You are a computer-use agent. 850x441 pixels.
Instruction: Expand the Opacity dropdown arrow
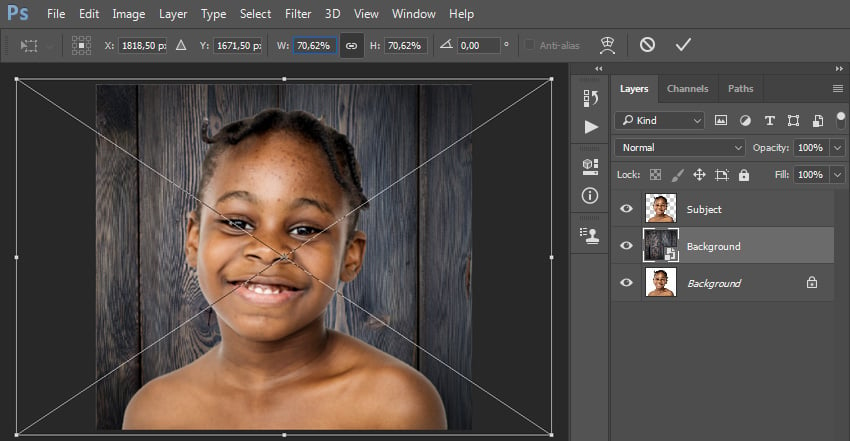click(x=838, y=147)
